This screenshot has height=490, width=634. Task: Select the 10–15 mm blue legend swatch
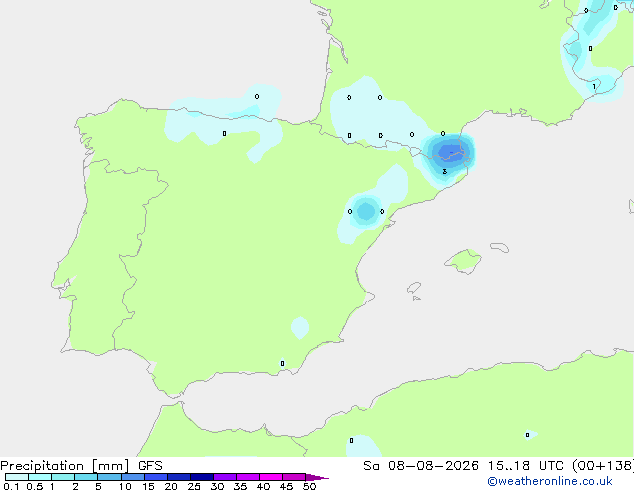coord(133,477)
